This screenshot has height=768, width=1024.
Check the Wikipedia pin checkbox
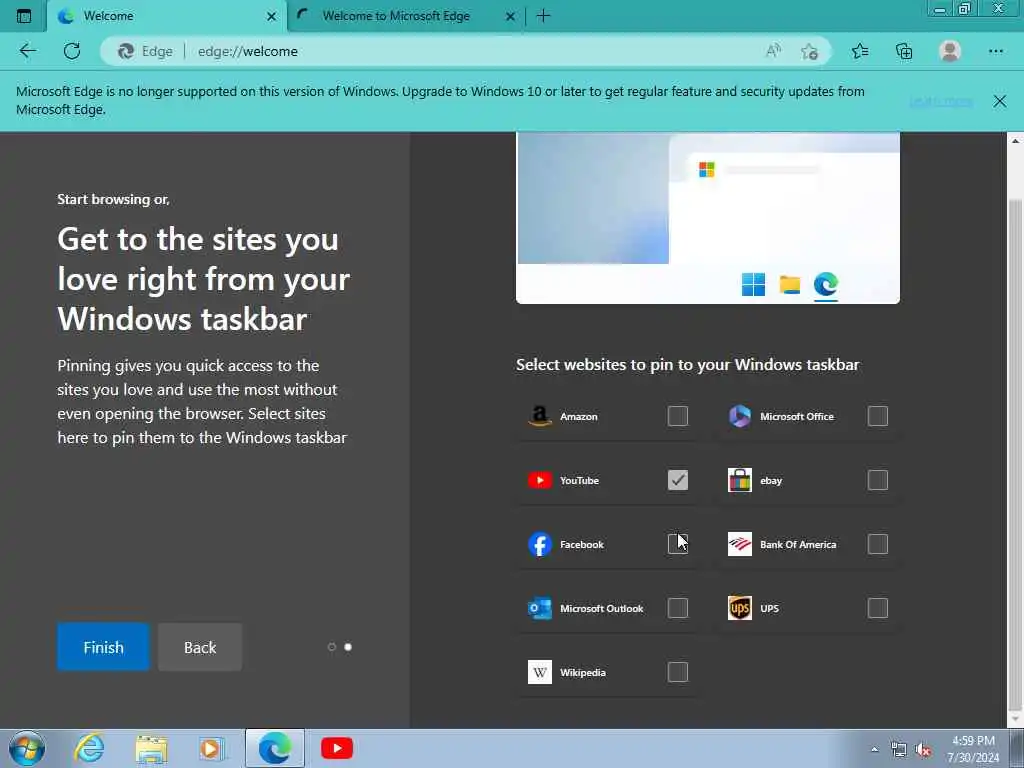pyautogui.click(x=678, y=672)
